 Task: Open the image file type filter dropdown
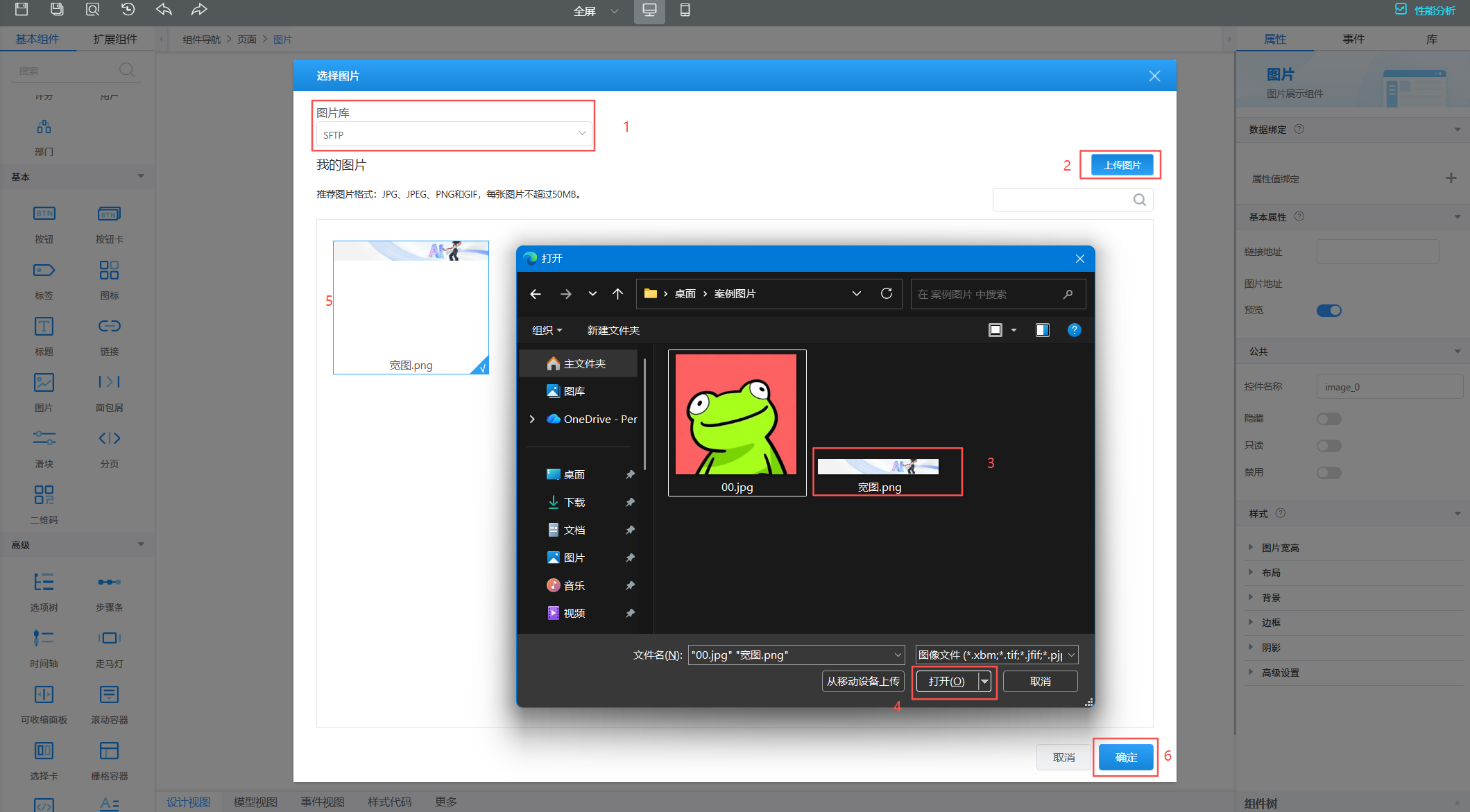point(996,655)
